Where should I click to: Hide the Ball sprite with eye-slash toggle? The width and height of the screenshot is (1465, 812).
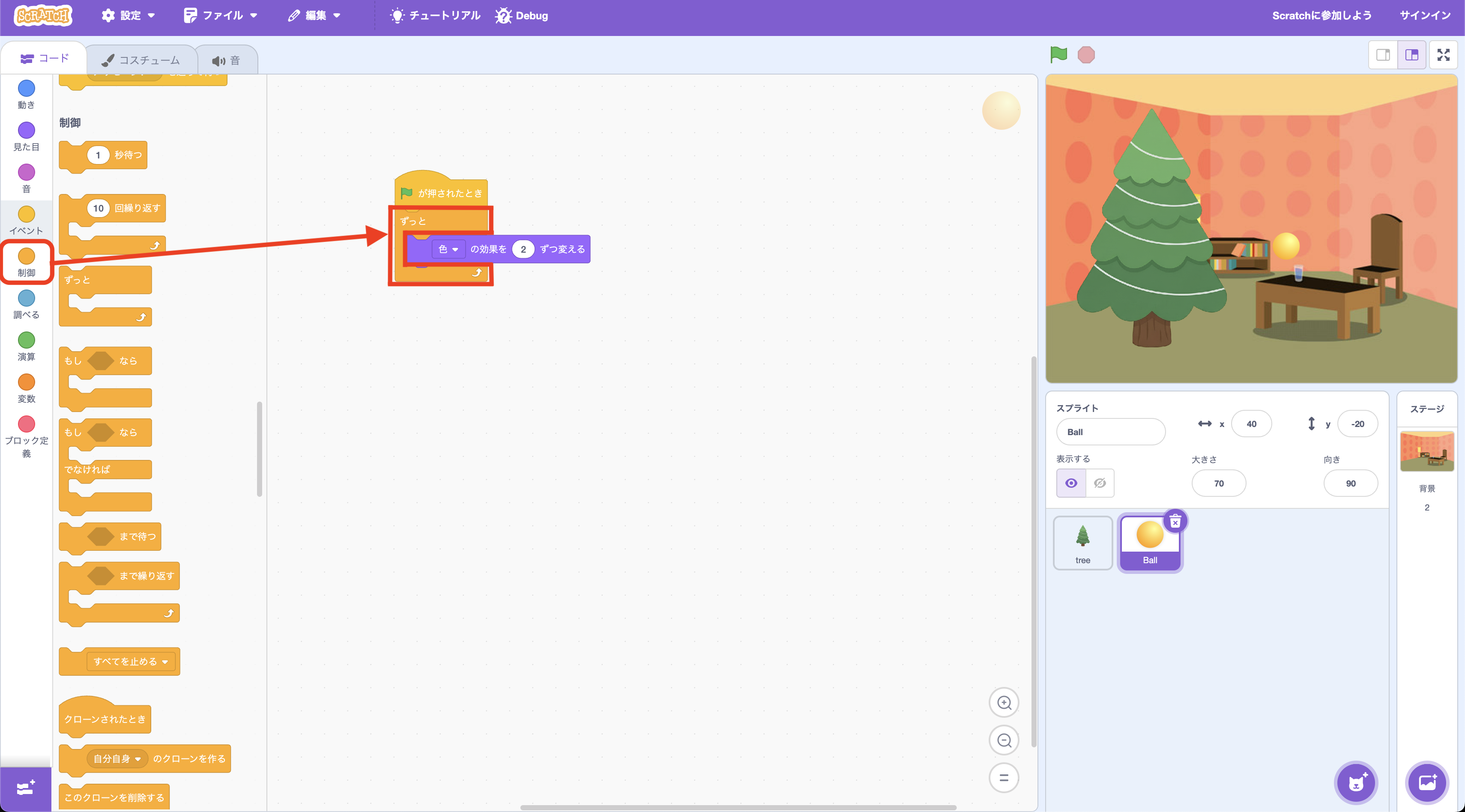point(1099,483)
